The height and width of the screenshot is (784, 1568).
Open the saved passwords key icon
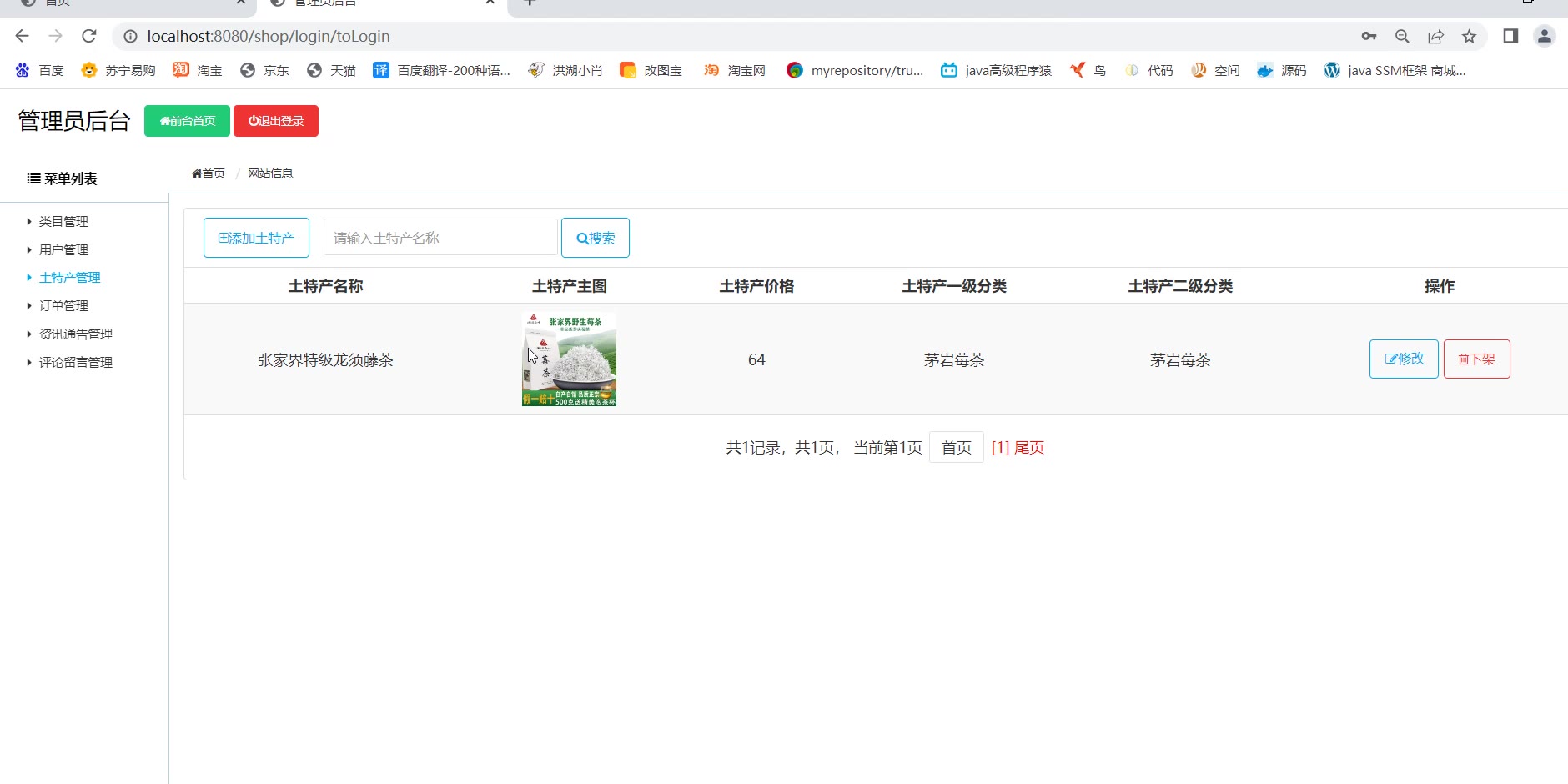tap(1369, 36)
